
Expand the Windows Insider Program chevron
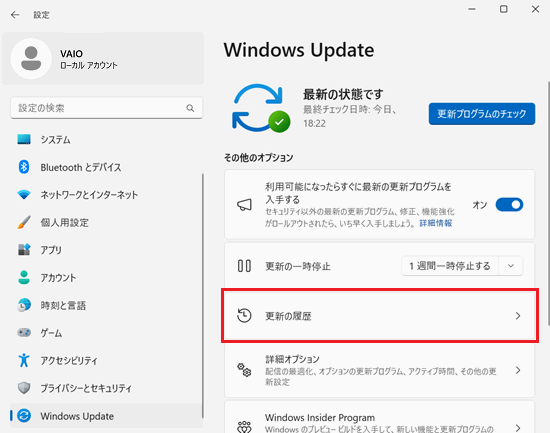tap(518, 428)
